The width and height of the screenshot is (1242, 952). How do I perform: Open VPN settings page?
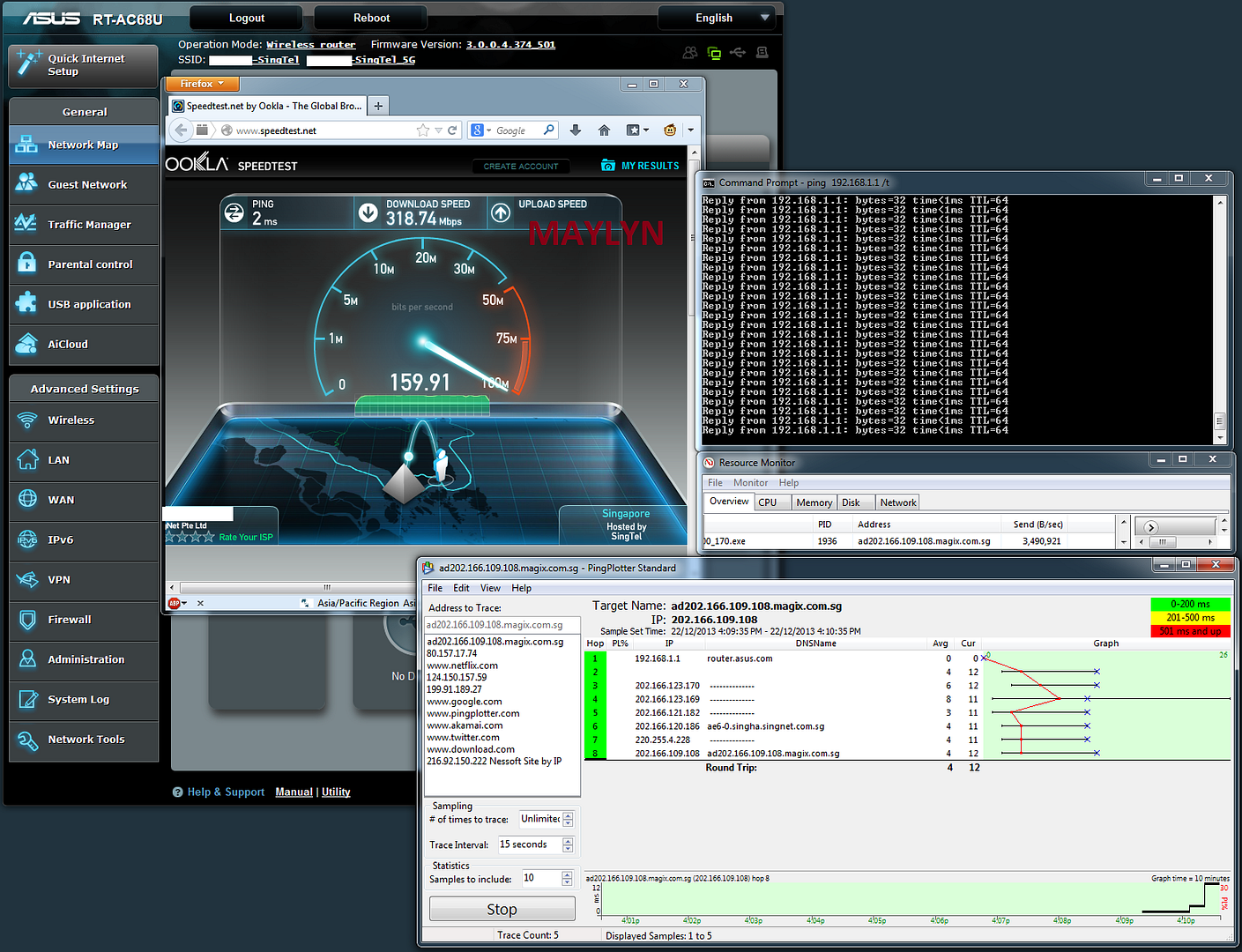[x=84, y=580]
